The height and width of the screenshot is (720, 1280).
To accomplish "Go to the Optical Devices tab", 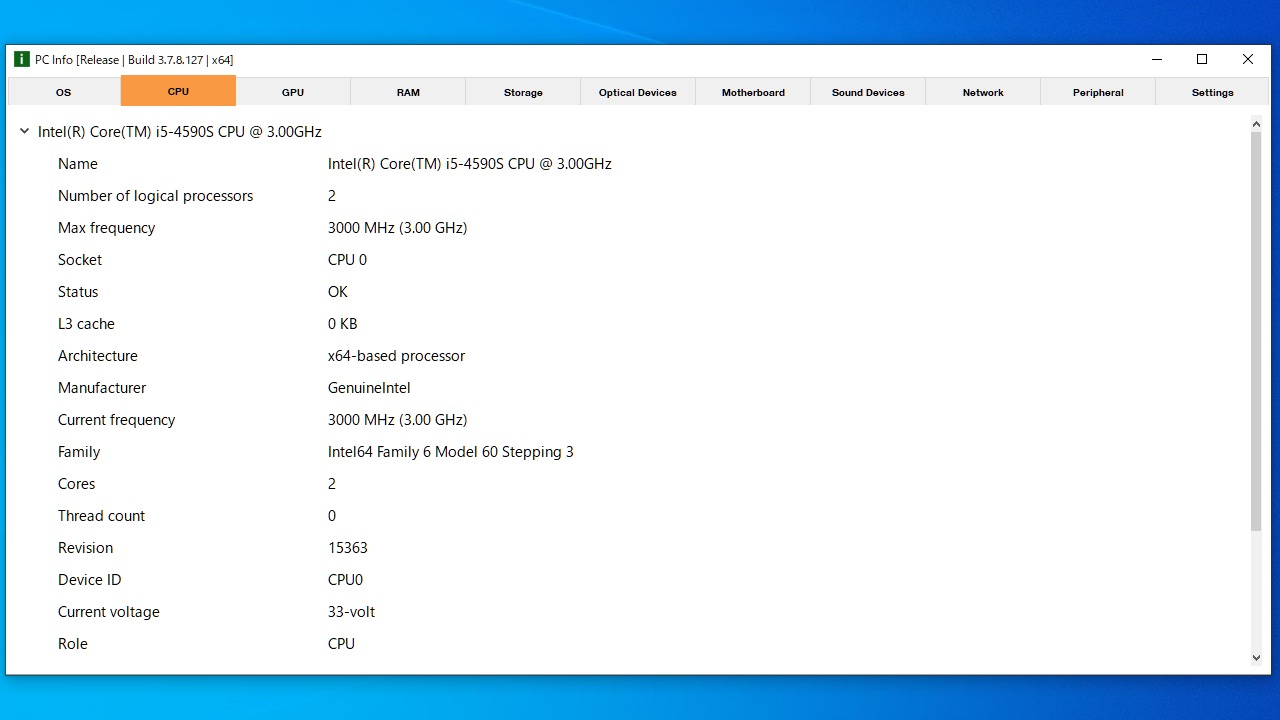I will coord(638,92).
